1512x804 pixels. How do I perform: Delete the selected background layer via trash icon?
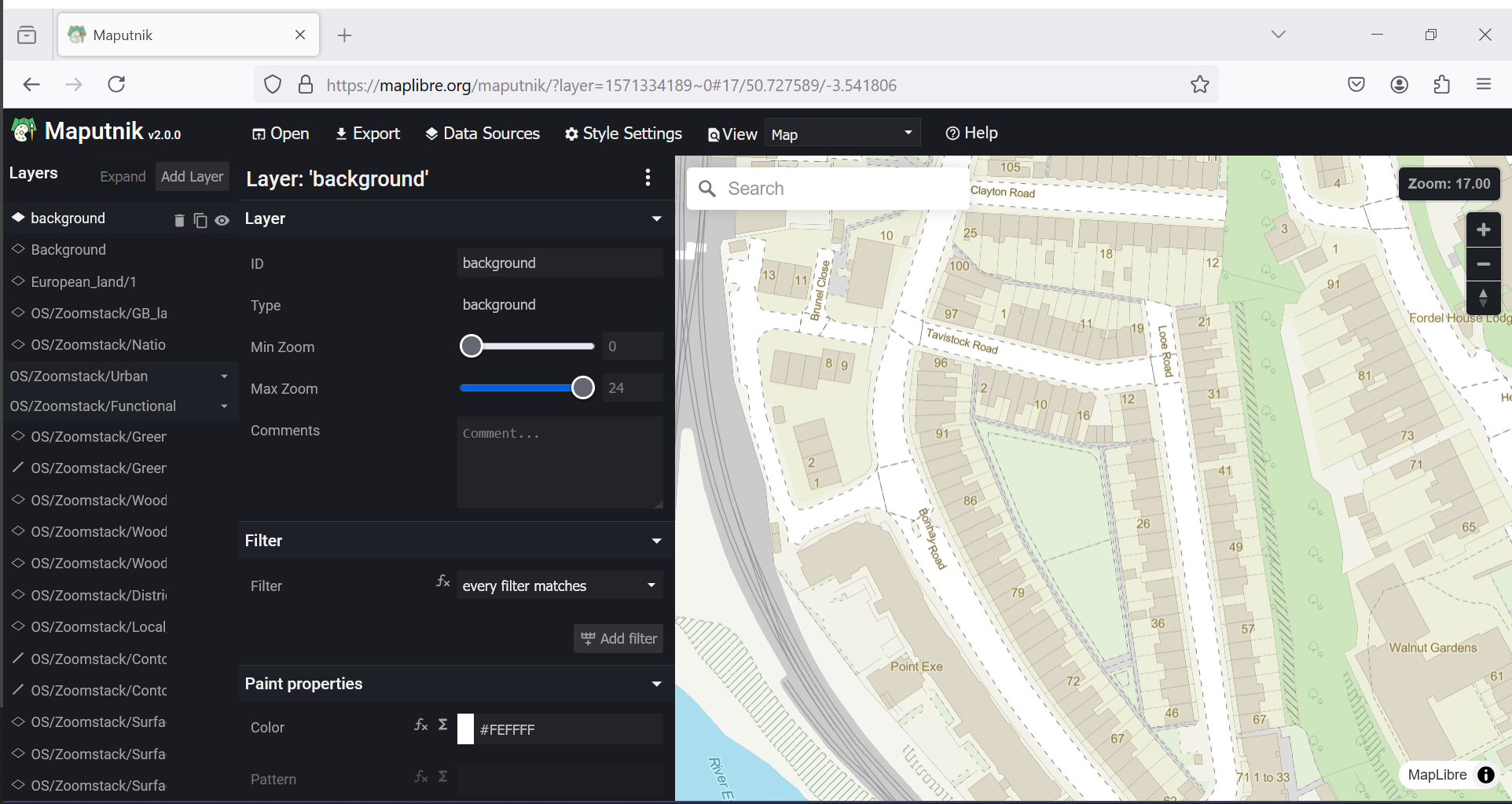pyautogui.click(x=179, y=221)
